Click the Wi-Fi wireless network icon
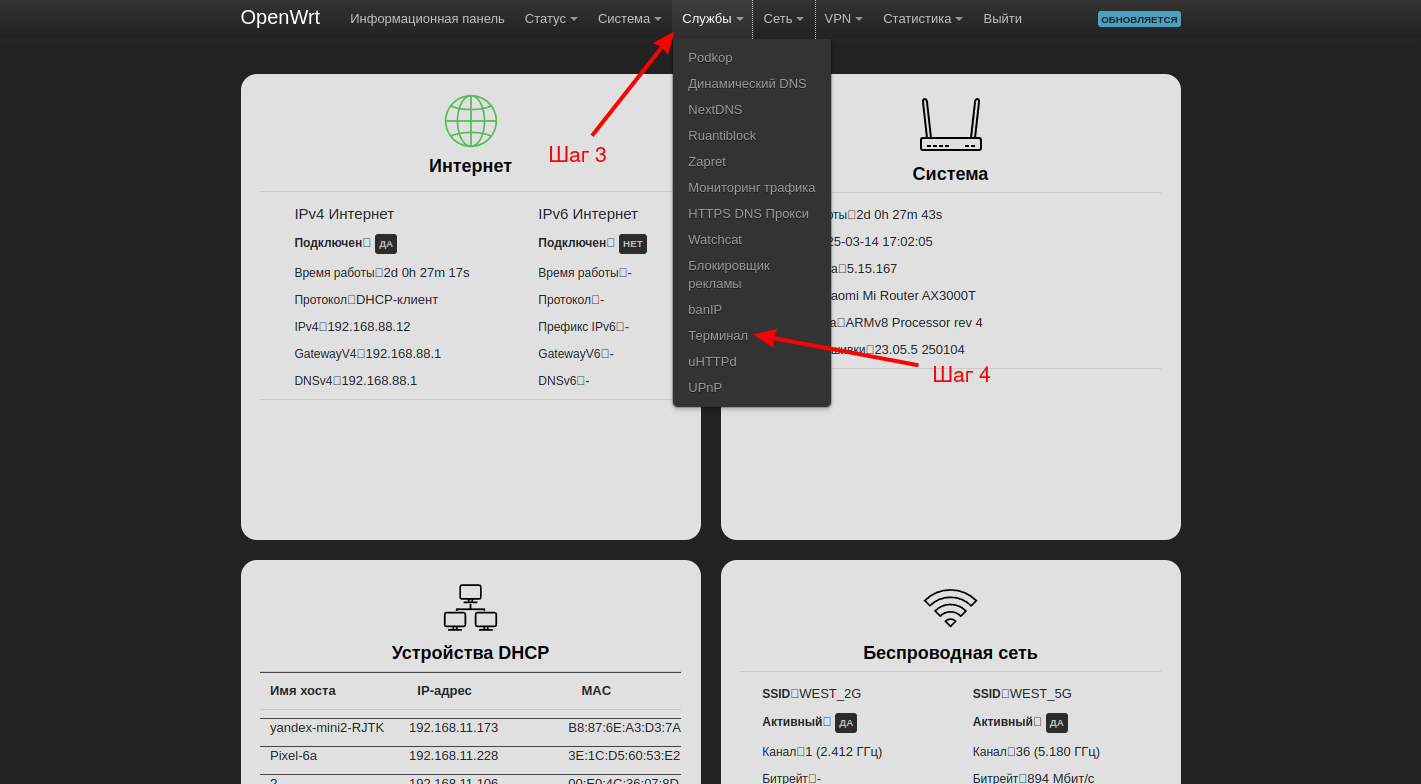Image resolution: width=1421 pixels, height=784 pixels. [x=950, y=607]
